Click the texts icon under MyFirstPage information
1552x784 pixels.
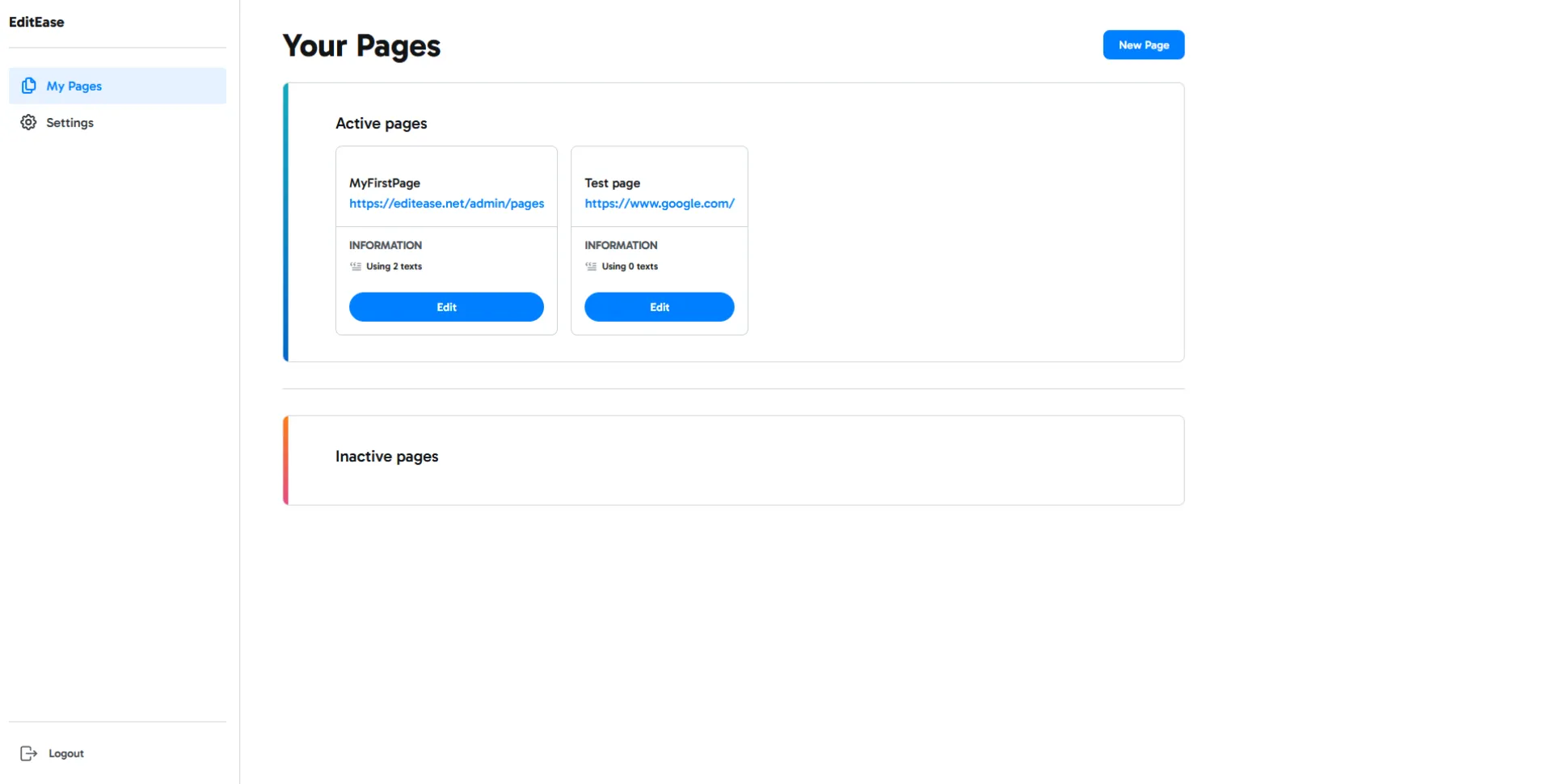point(356,266)
